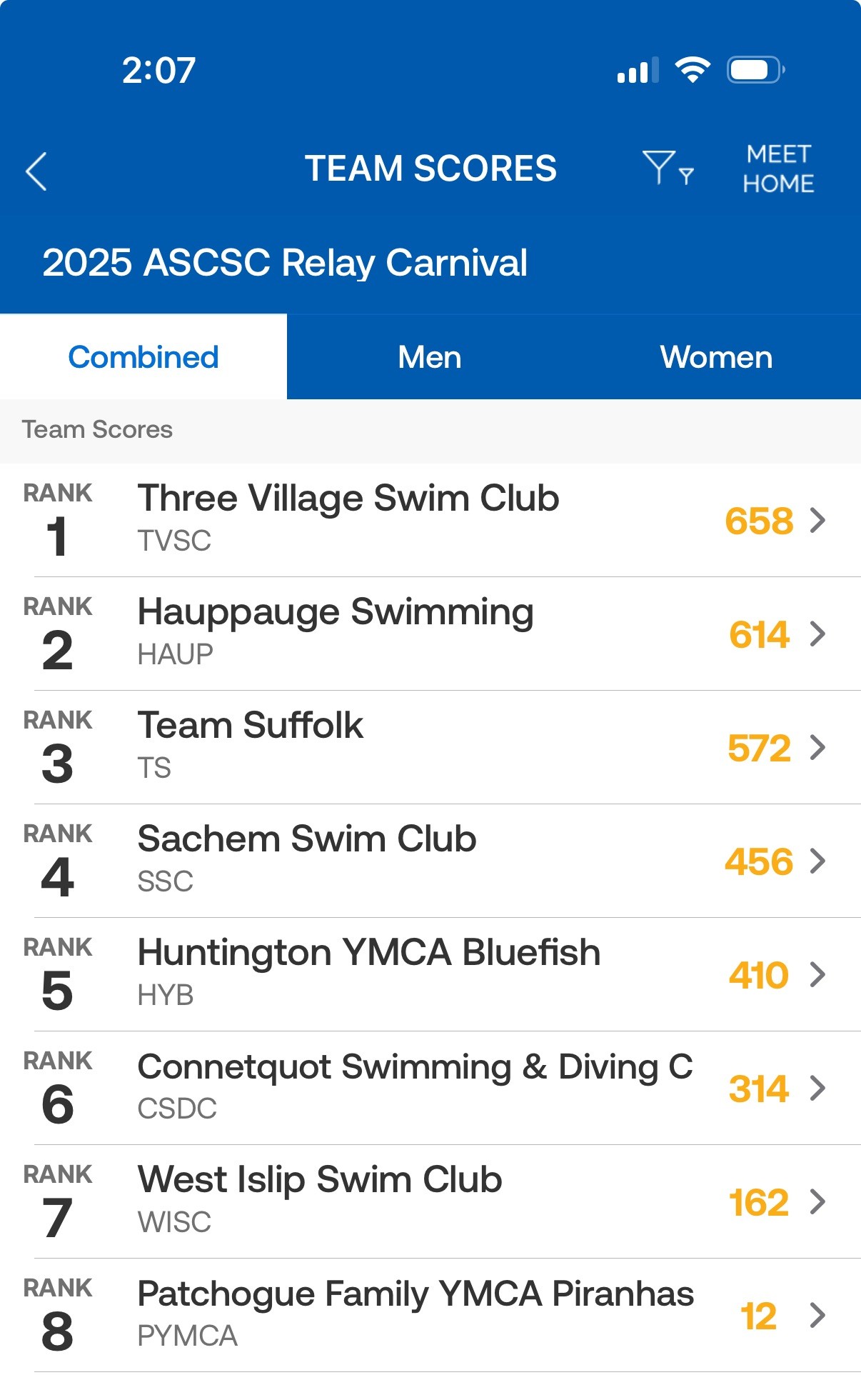Switch to the Women tab

716,357
